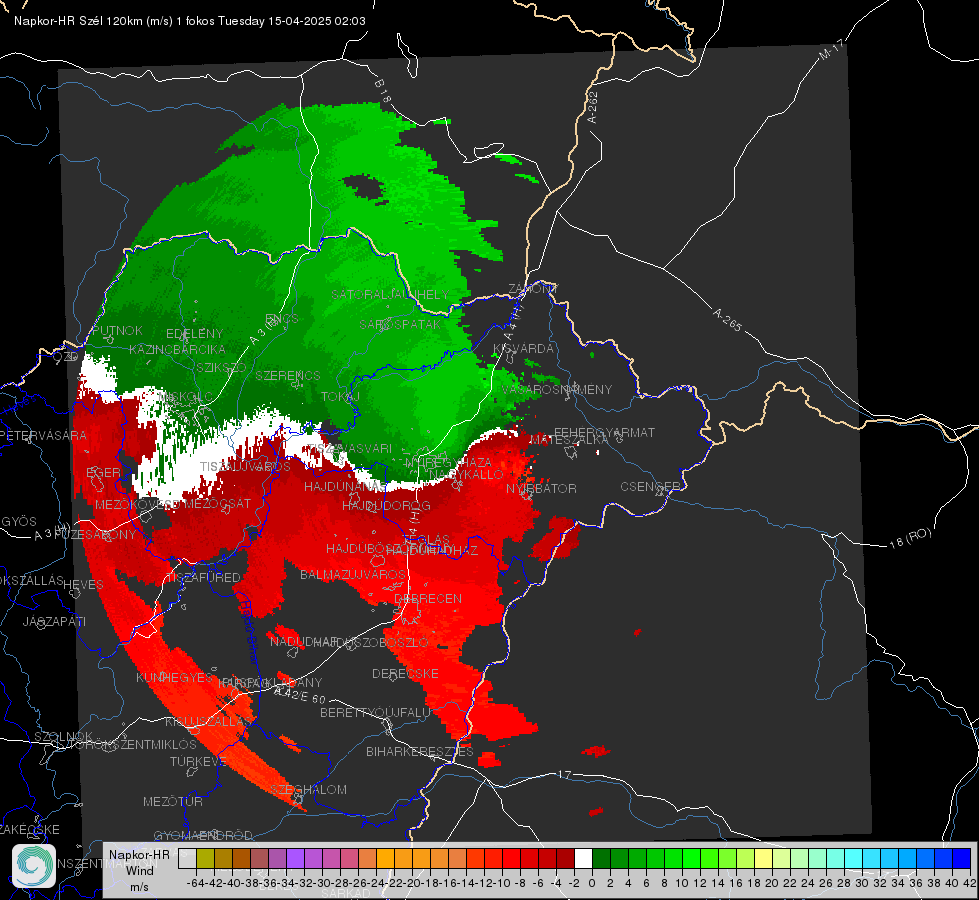This screenshot has width=979, height=900.
Task: Click the 'A-265' road label
Action: [x=727, y=320]
